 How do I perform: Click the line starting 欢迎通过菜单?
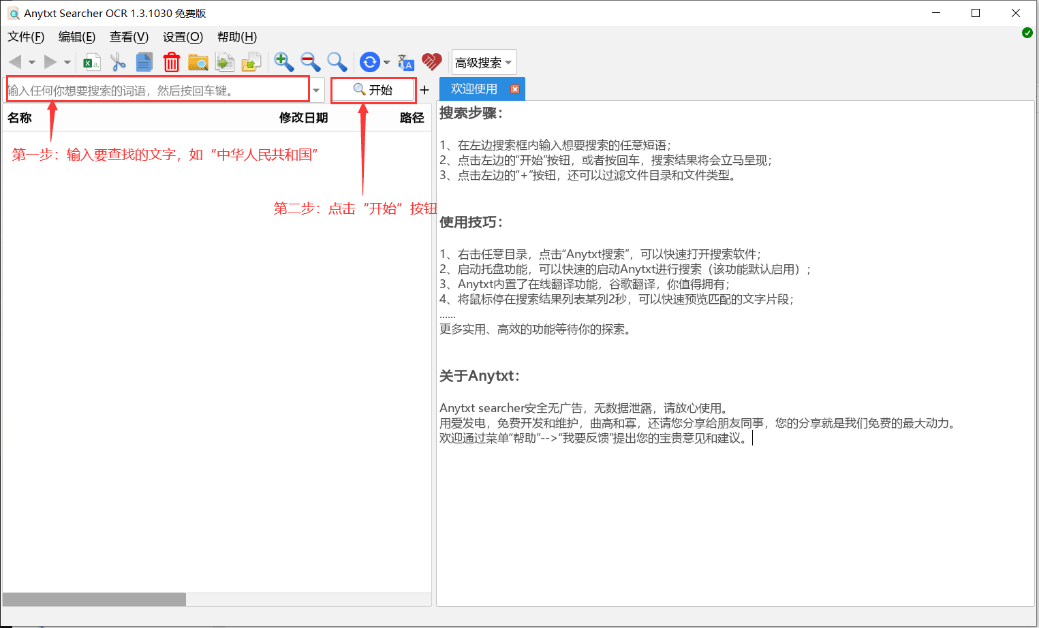(593, 439)
